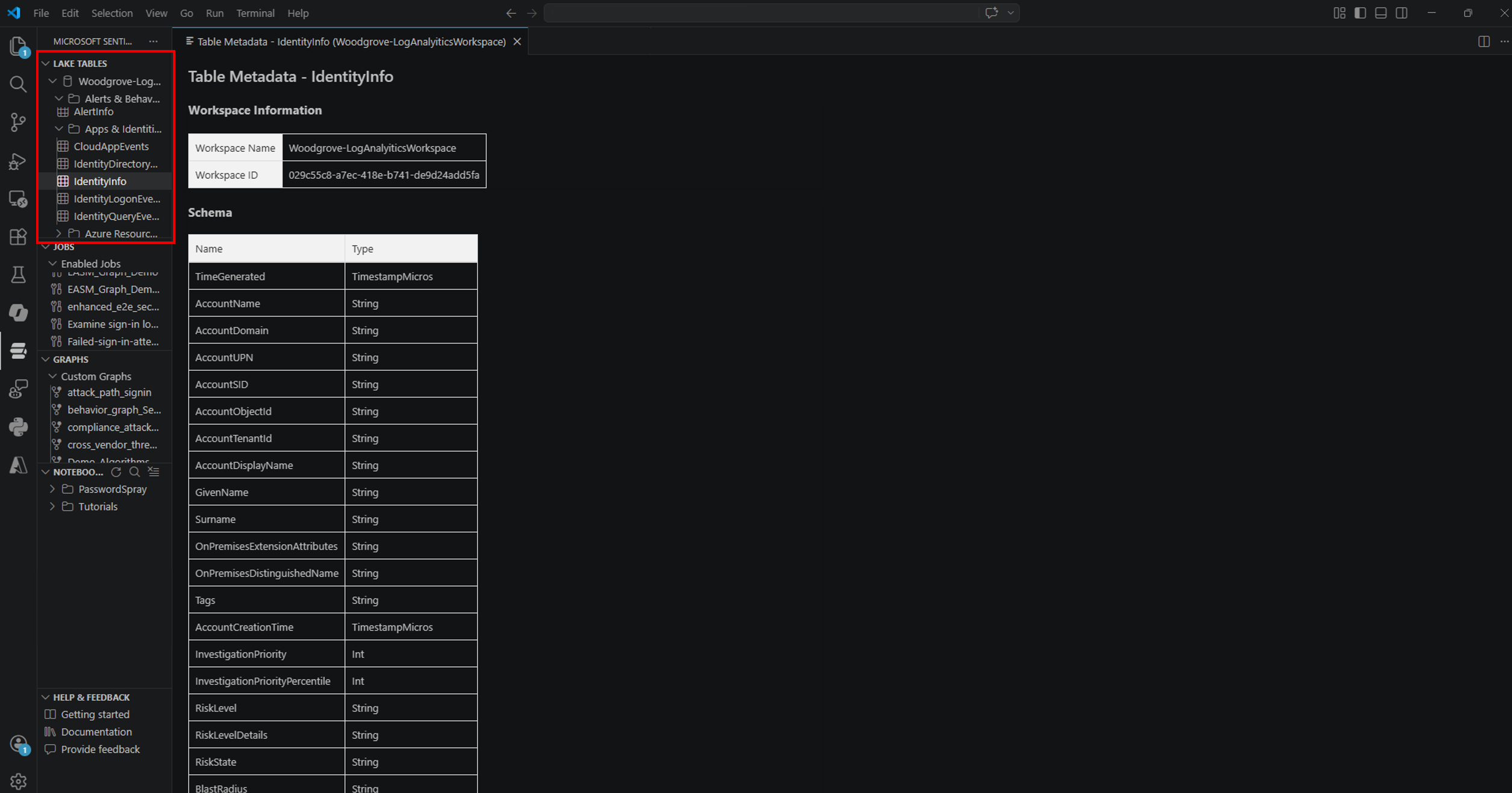This screenshot has height=793, width=1512.
Task: Open the attack_path_signin custom graph
Action: click(109, 392)
